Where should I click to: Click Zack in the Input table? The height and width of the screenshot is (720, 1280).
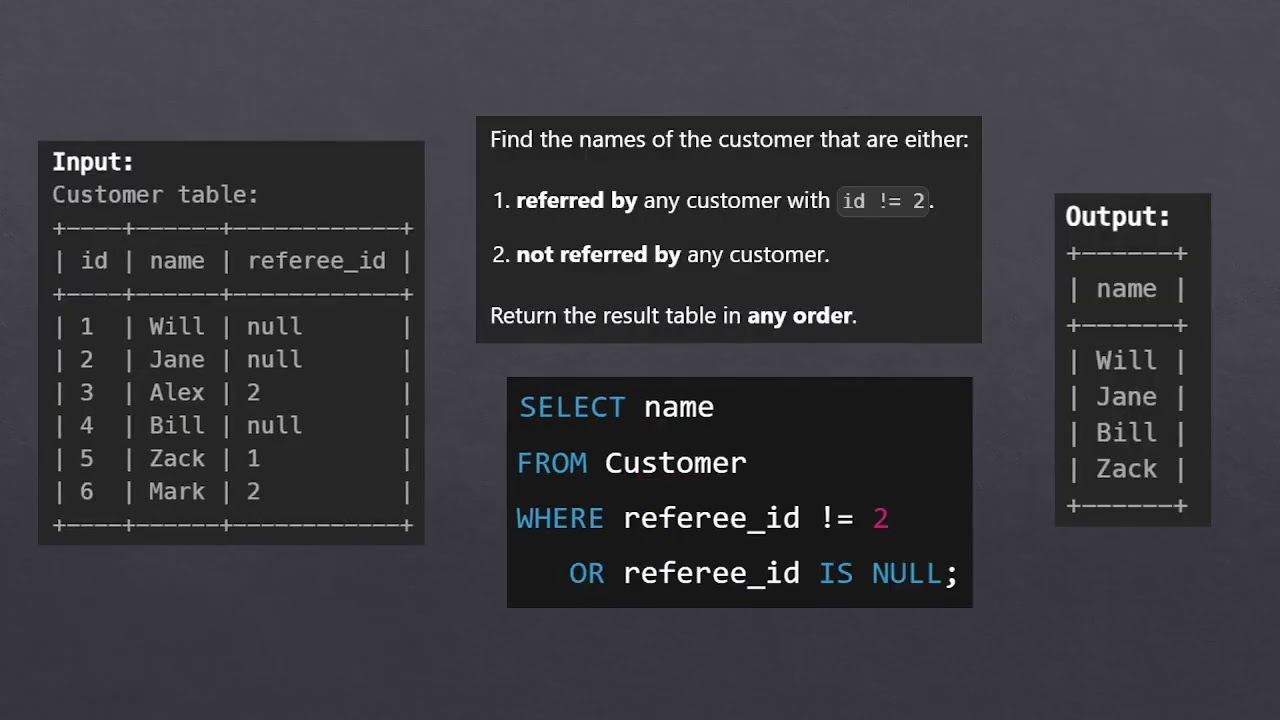[177, 459]
